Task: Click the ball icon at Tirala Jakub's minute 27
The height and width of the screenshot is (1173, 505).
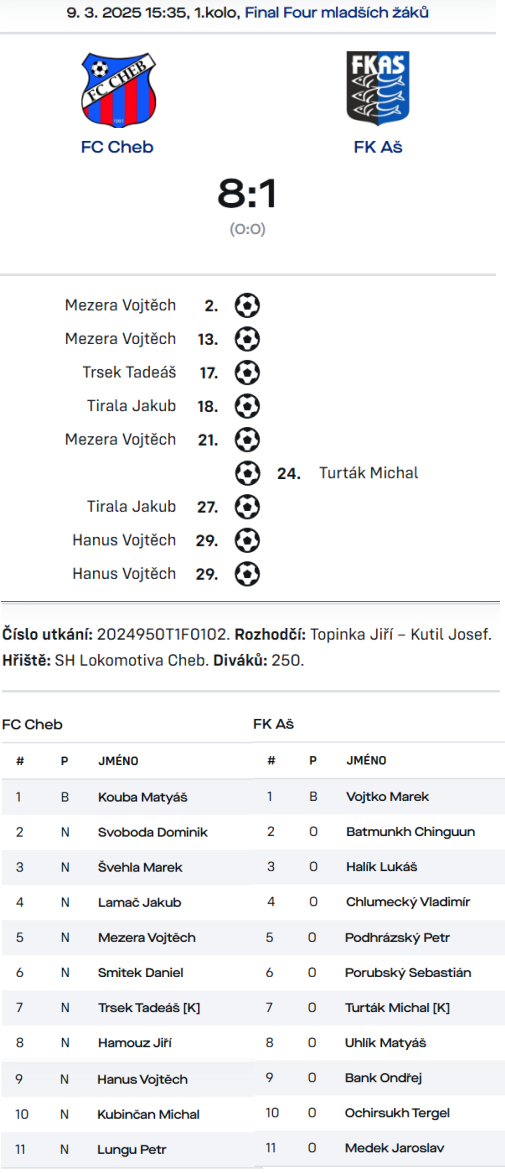Action: point(247,506)
